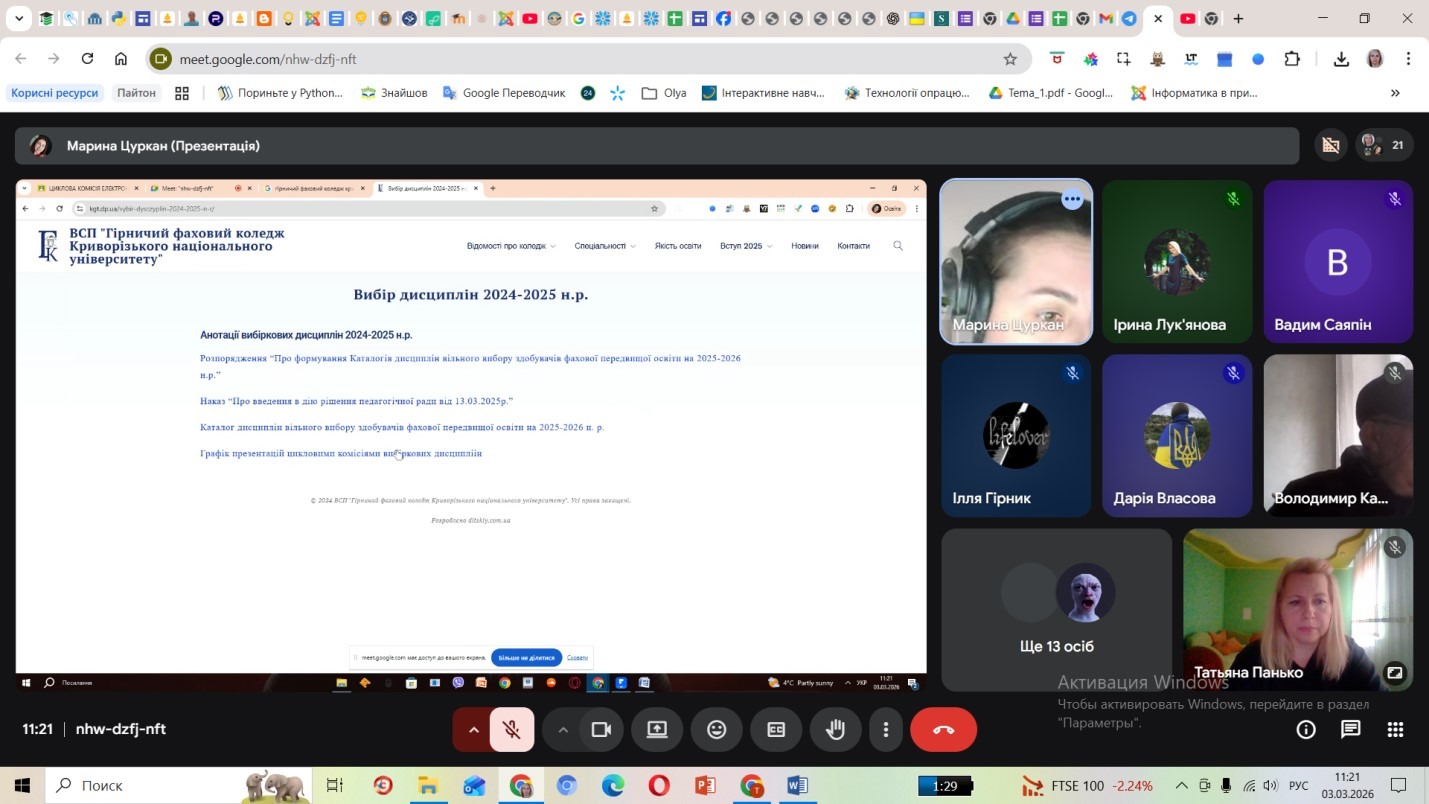1429x804 pixels.
Task: Click the Ще 13 осіб tile
Action: (1056, 610)
